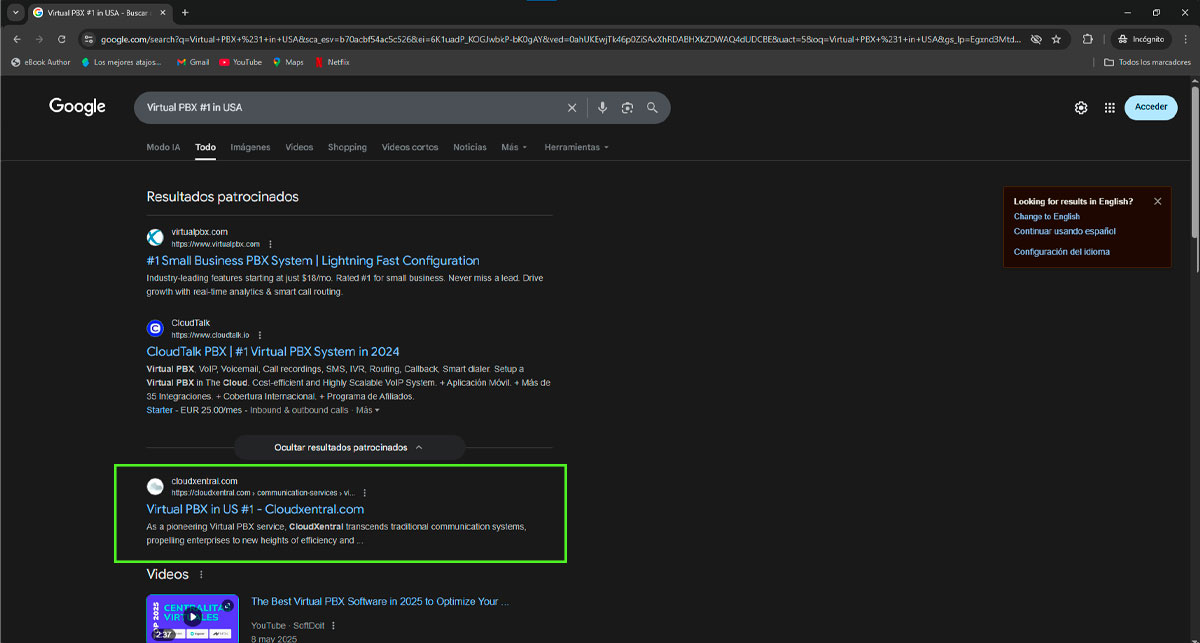Viewport: 1200px width, 643px height.
Task: Open Configuración del idioma
Action: coord(1062,252)
